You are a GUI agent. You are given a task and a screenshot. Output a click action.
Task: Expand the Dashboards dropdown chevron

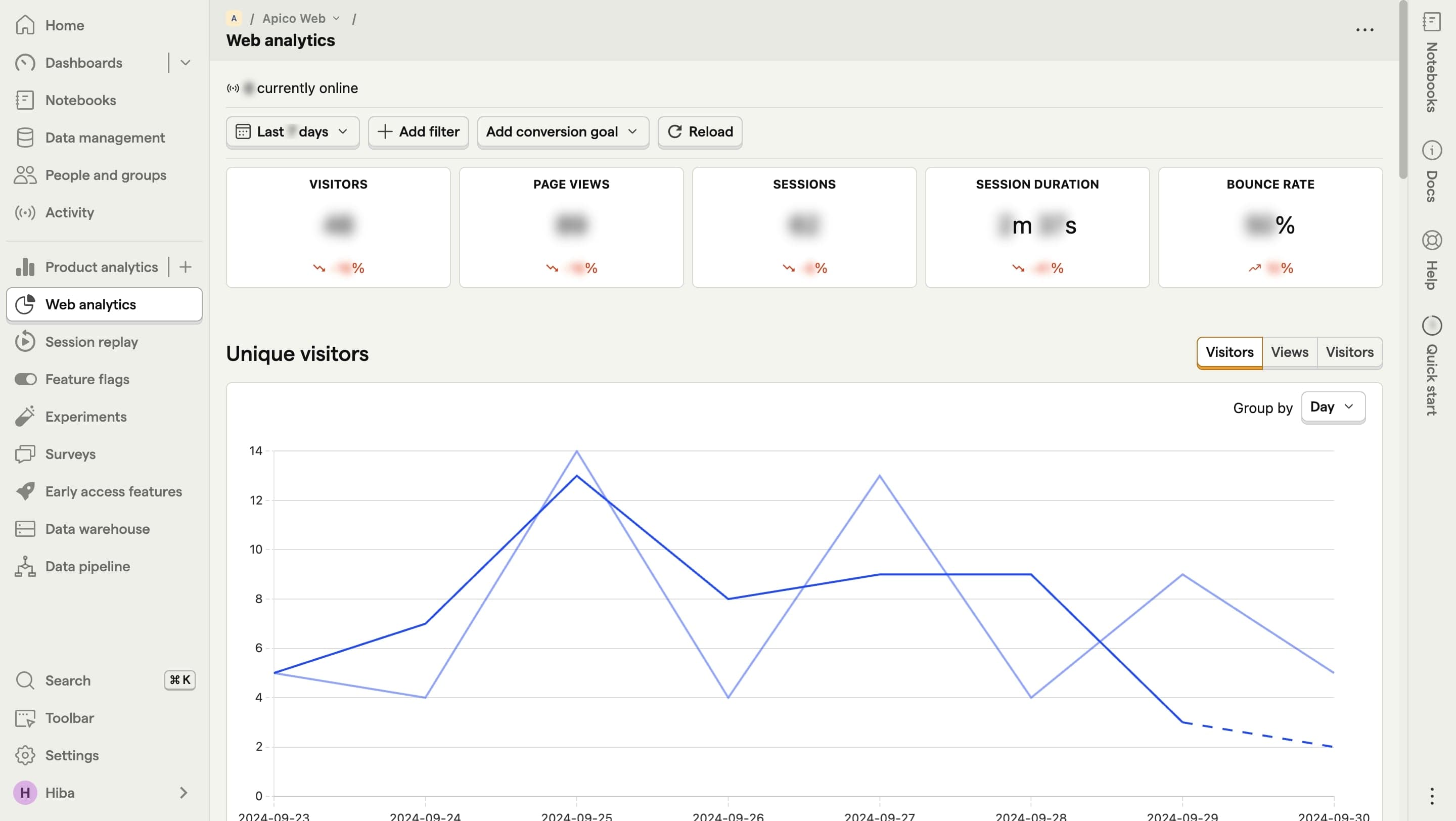[x=186, y=63]
